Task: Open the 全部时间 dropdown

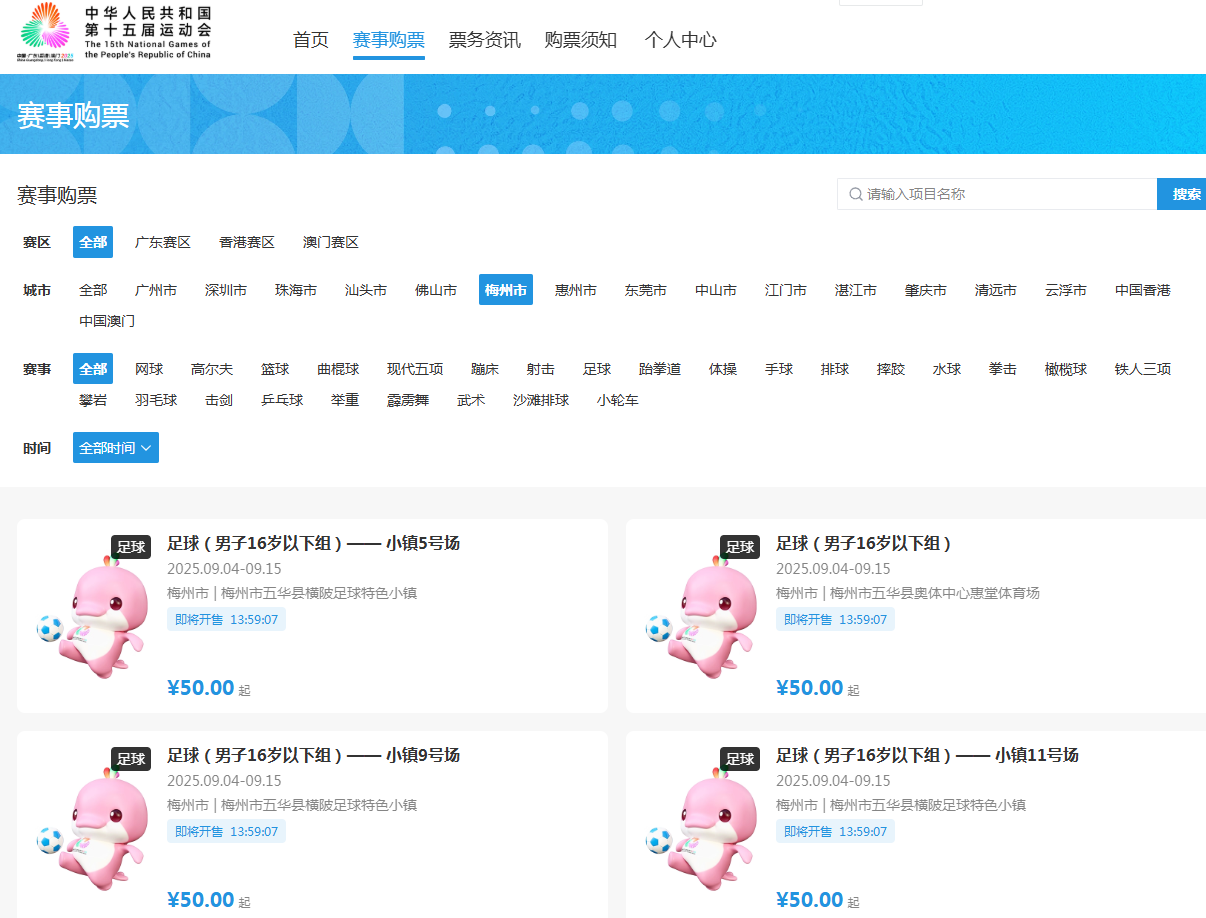Action: tap(116, 448)
